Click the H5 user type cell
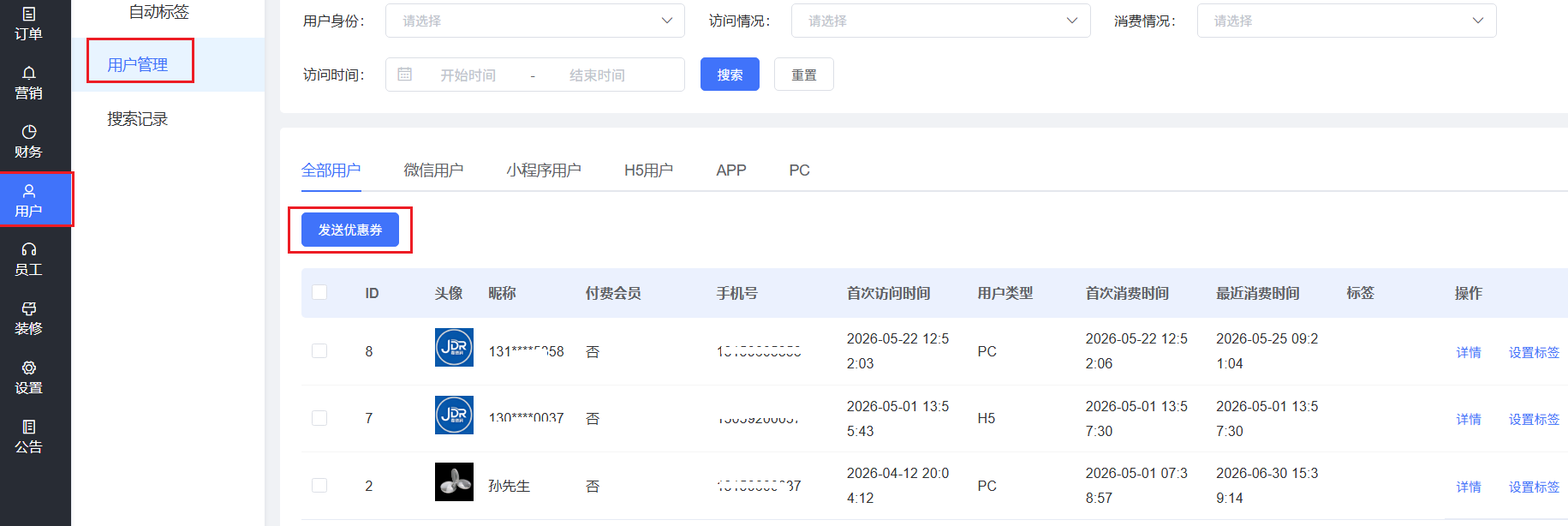Viewport: 1568px width, 526px height. point(987,418)
